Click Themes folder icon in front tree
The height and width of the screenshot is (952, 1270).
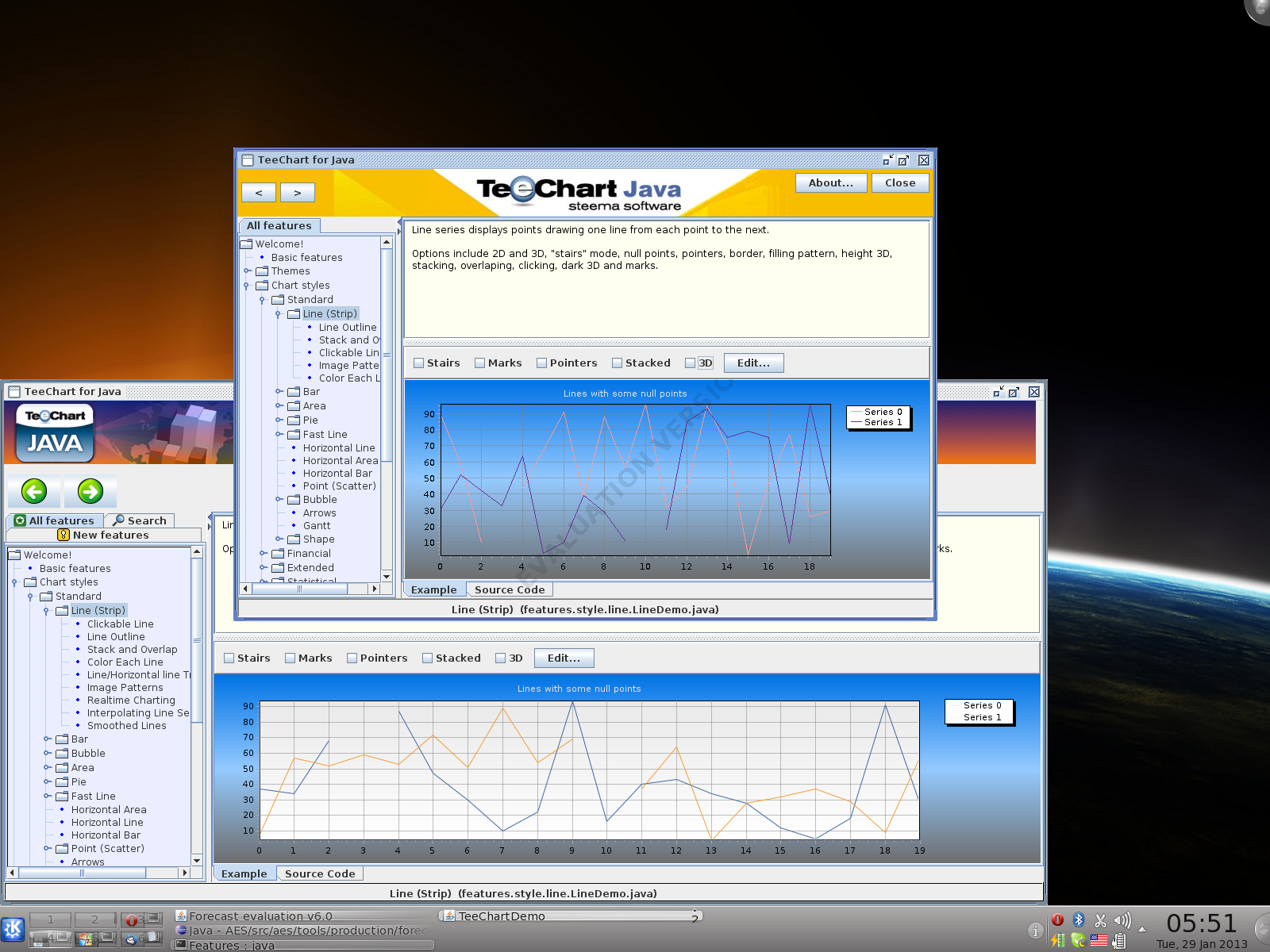[262, 271]
